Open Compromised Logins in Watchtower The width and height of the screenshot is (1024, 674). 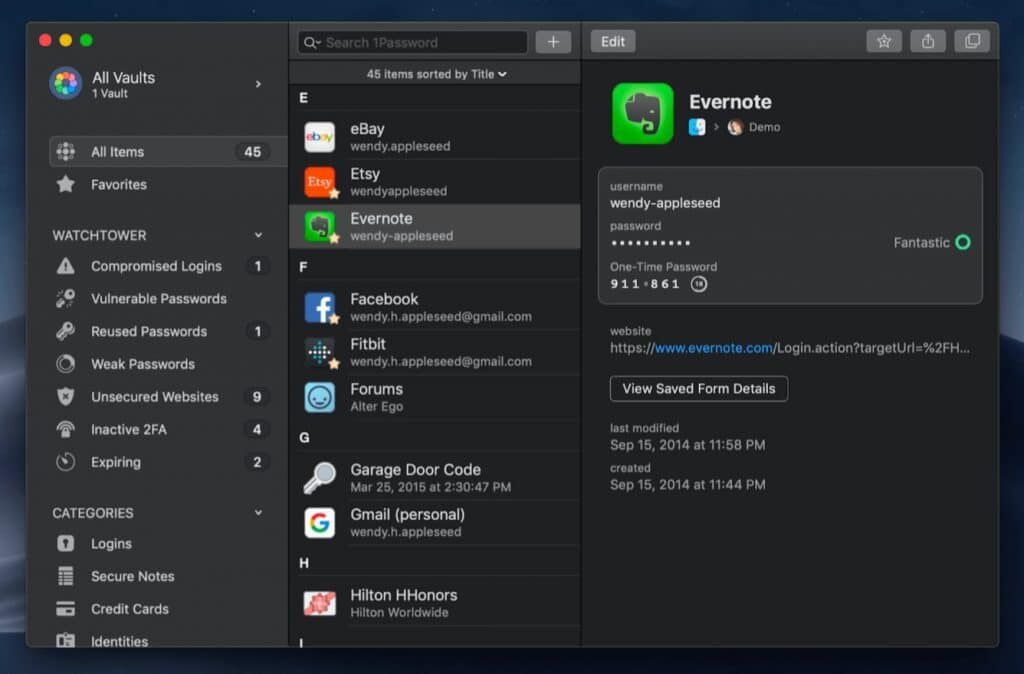coord(156,266)
